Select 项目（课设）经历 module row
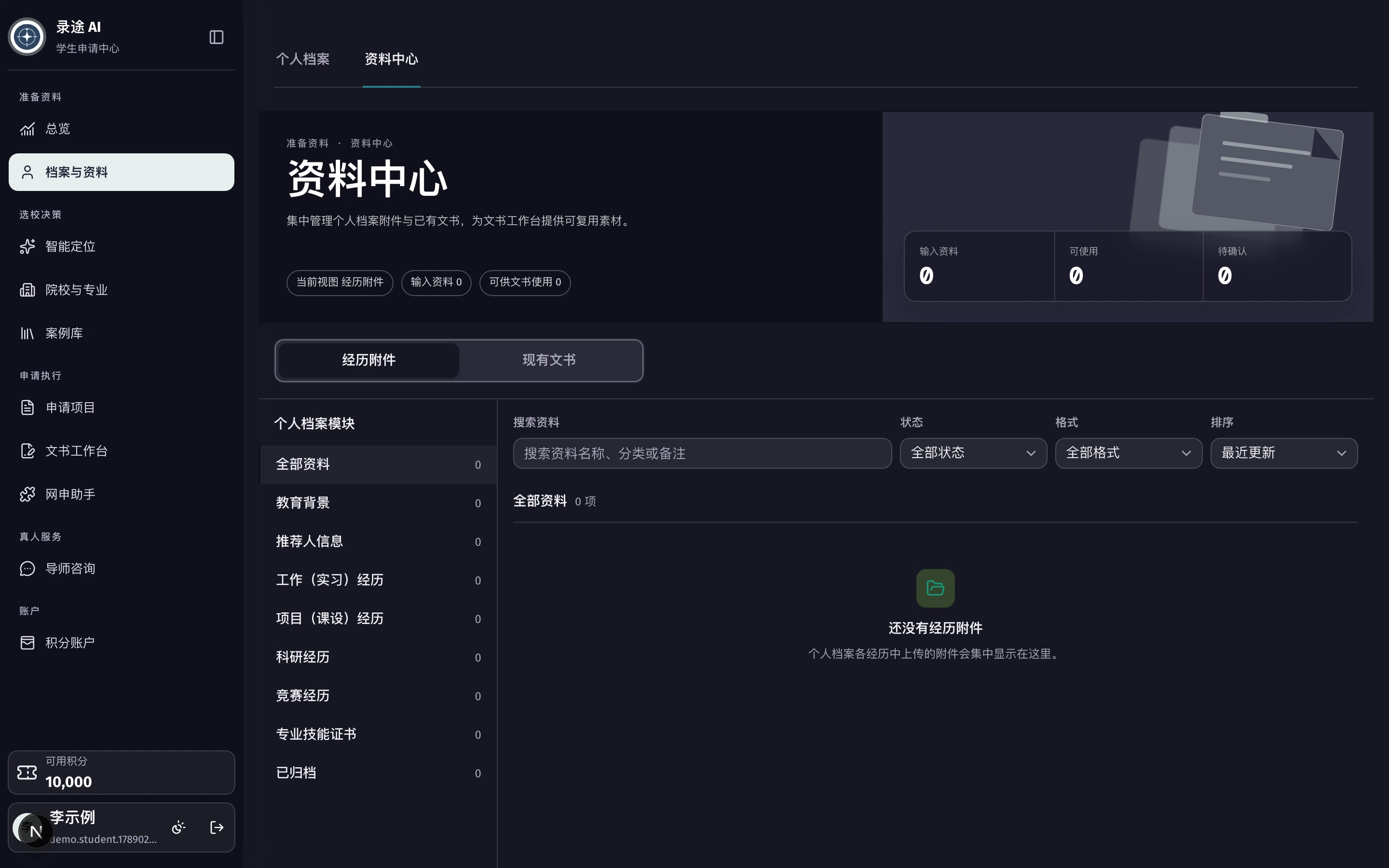The height and width of the screenshot is (868, 1389). pyautogui.click(x=378, y=619)
